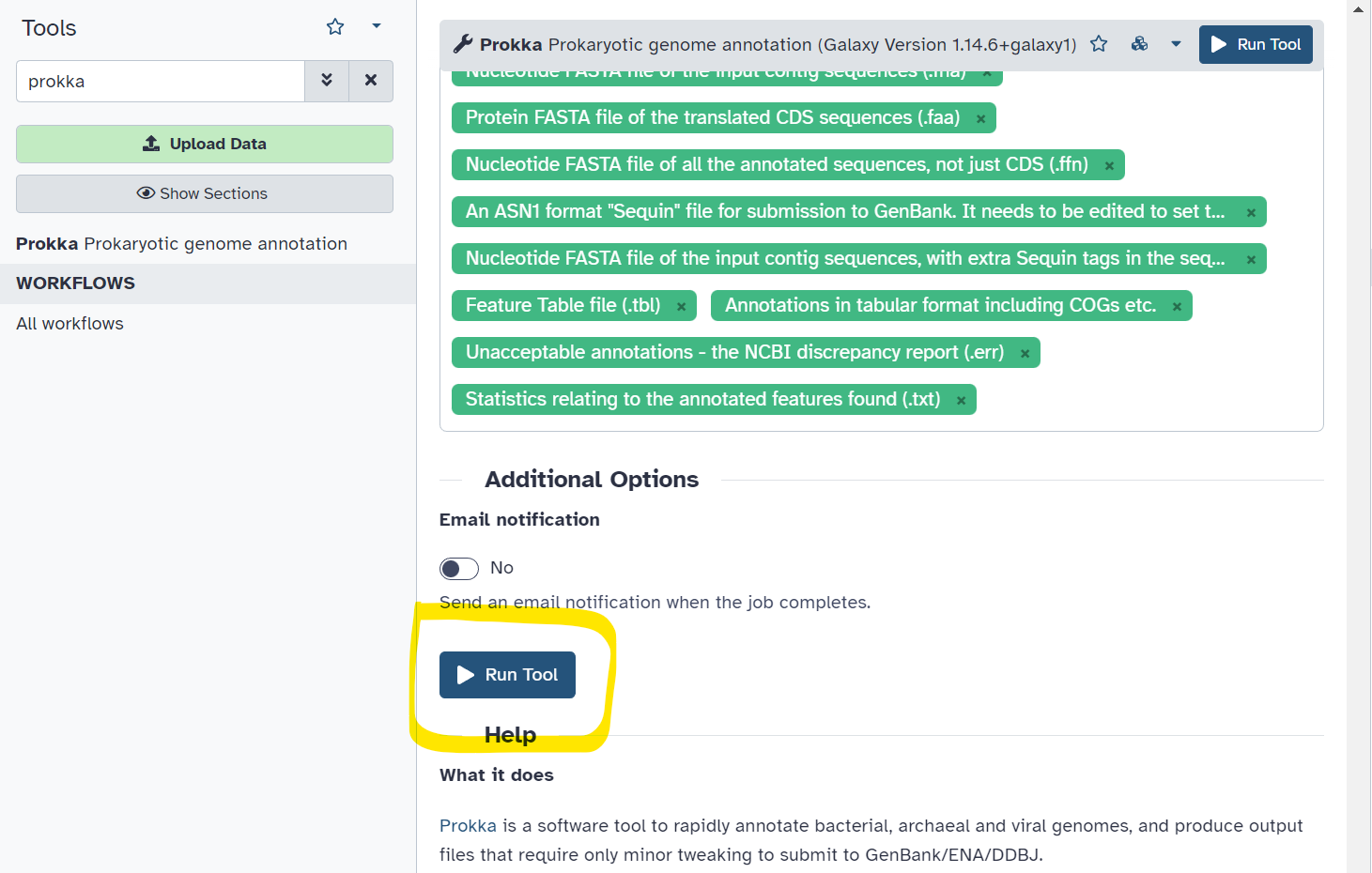Open the Tools panel options dropdown caret

coord(377,26)
